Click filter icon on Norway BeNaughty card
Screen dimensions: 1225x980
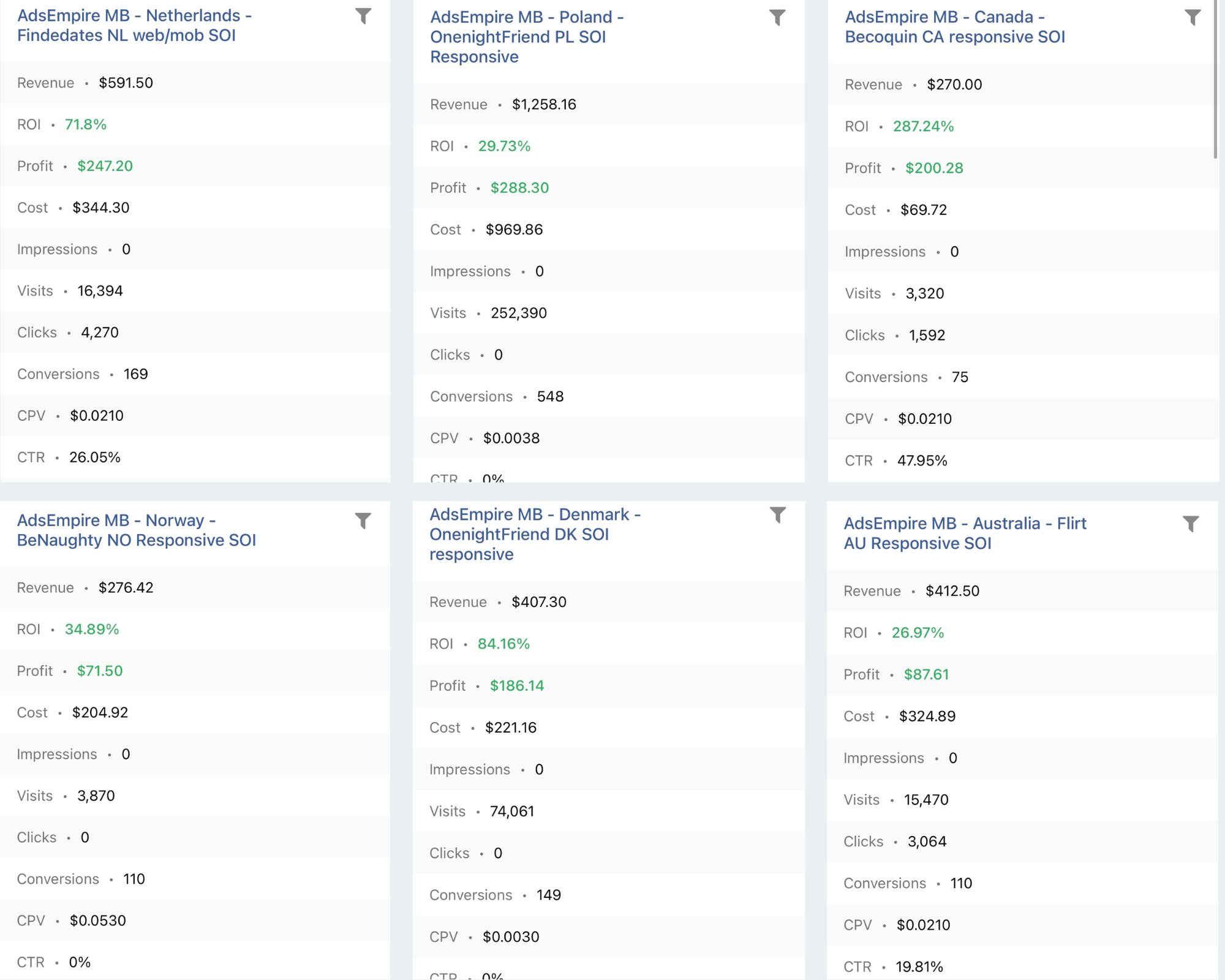[363, 521]
